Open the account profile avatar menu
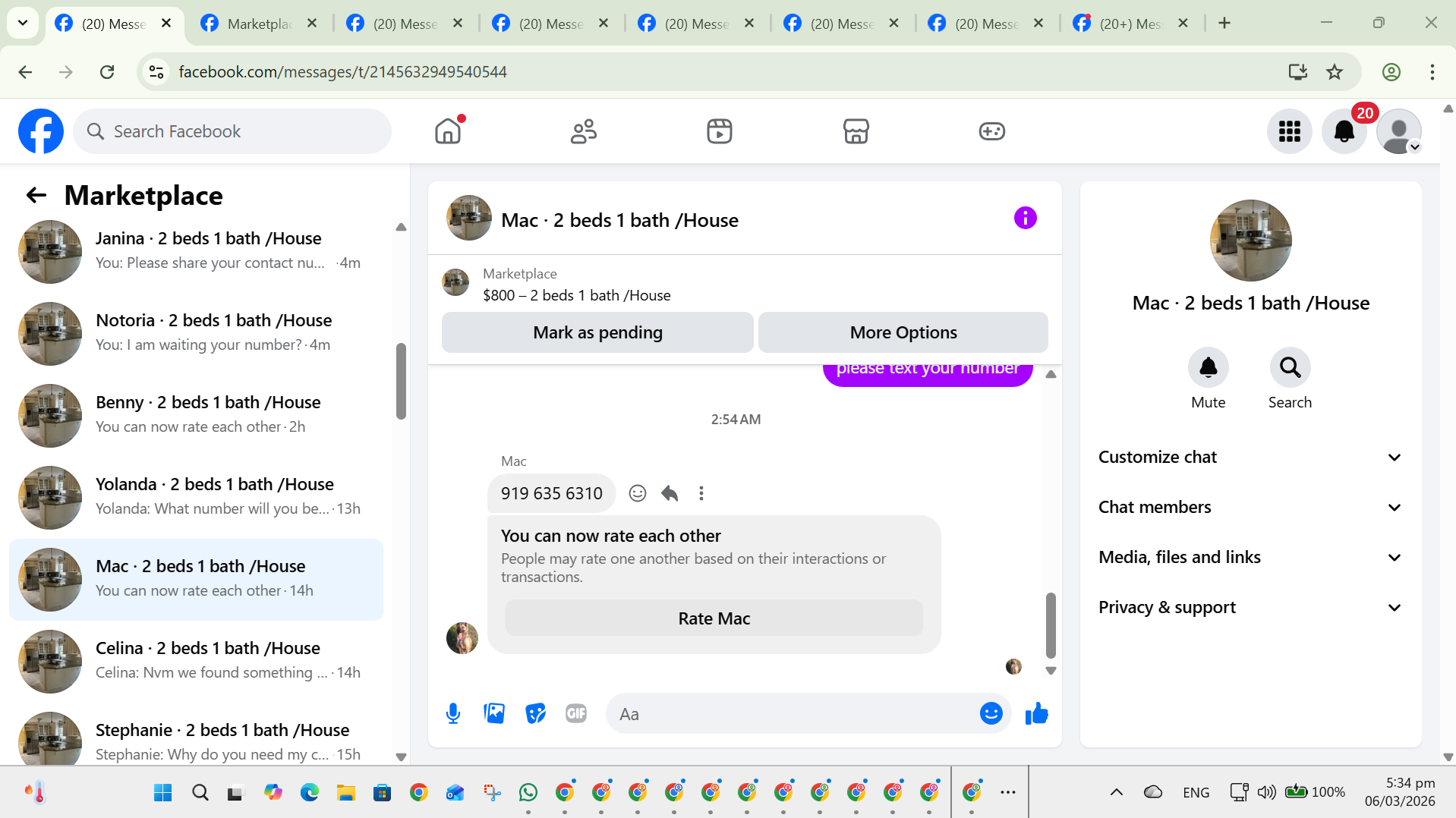This screenshot has height=818, width=1456. point(1399,131)
